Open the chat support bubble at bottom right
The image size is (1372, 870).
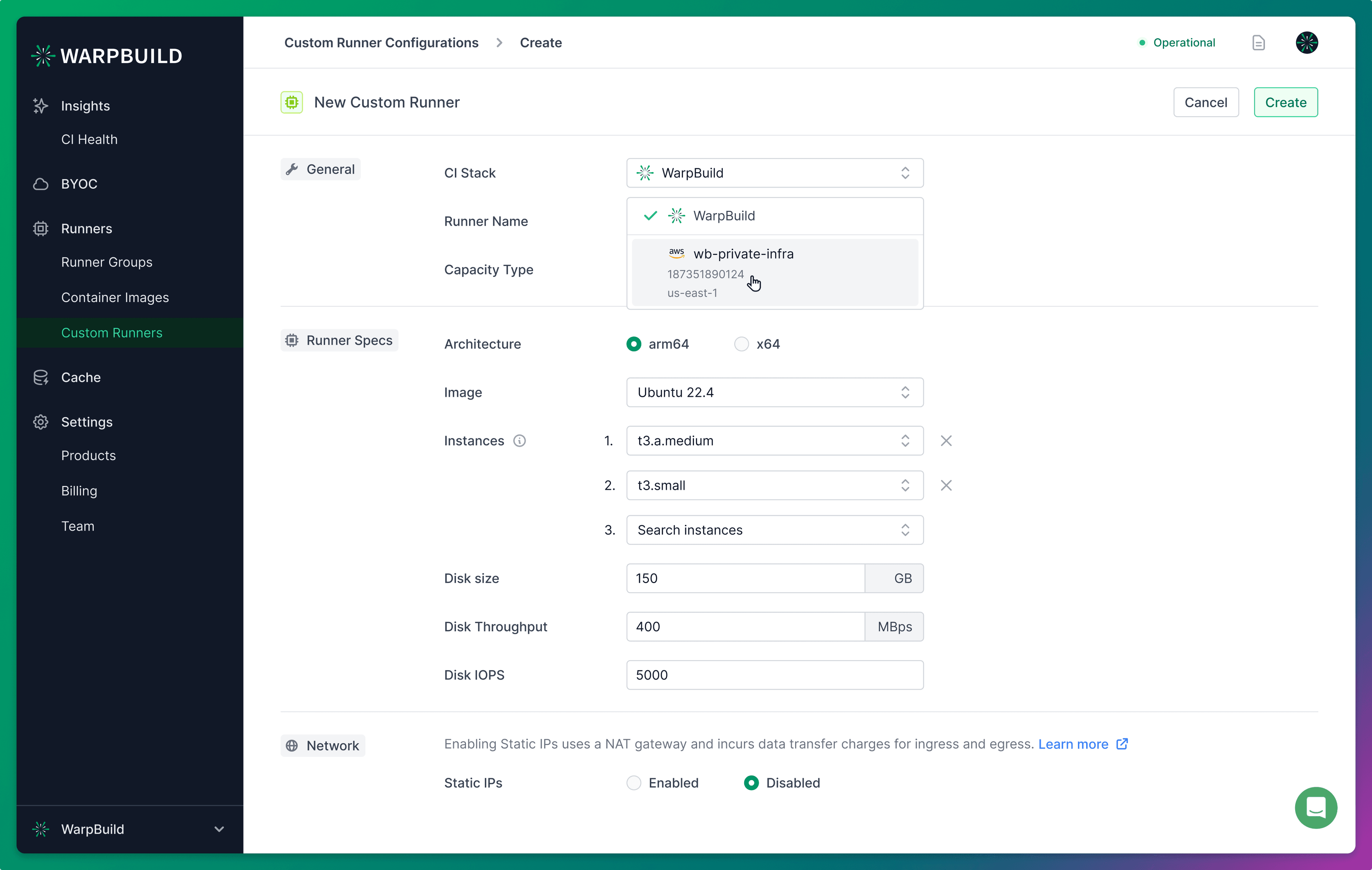pos(1316,807)
